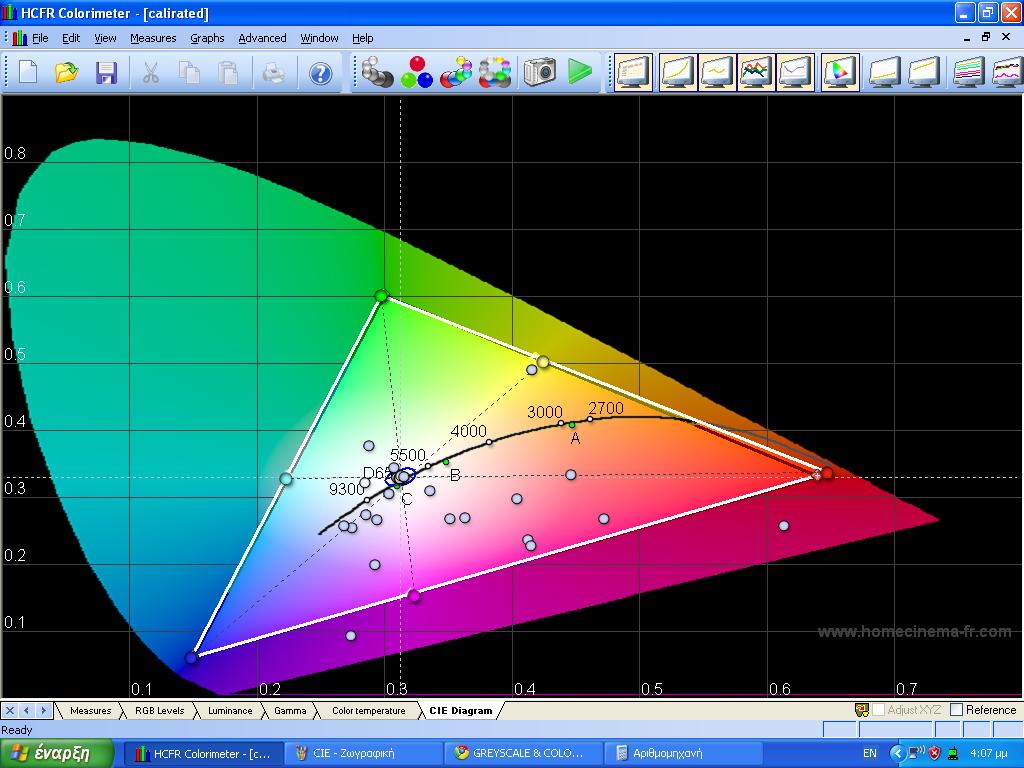Click monitor icon with multicolored horizontal lines
This screenshot has width=1024, height=768.
(x=968, y=72)
